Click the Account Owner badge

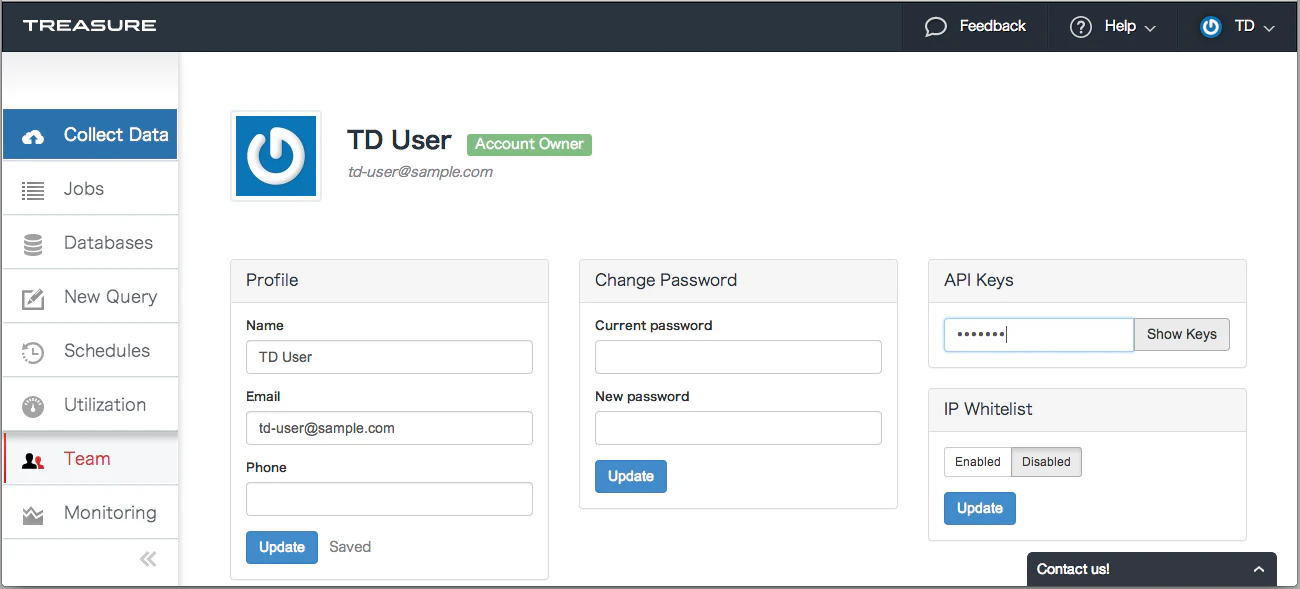[x=529, y=144]
